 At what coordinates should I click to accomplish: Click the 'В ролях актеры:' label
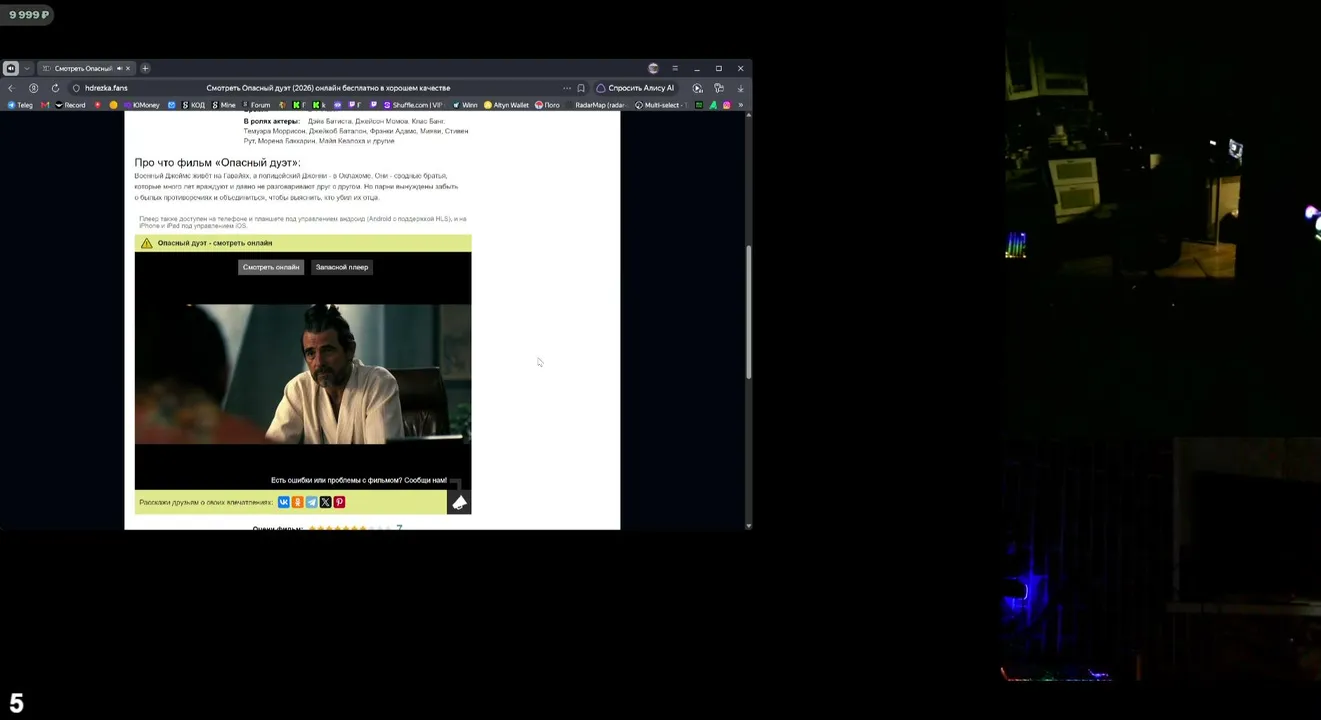[x=271, y=121]
